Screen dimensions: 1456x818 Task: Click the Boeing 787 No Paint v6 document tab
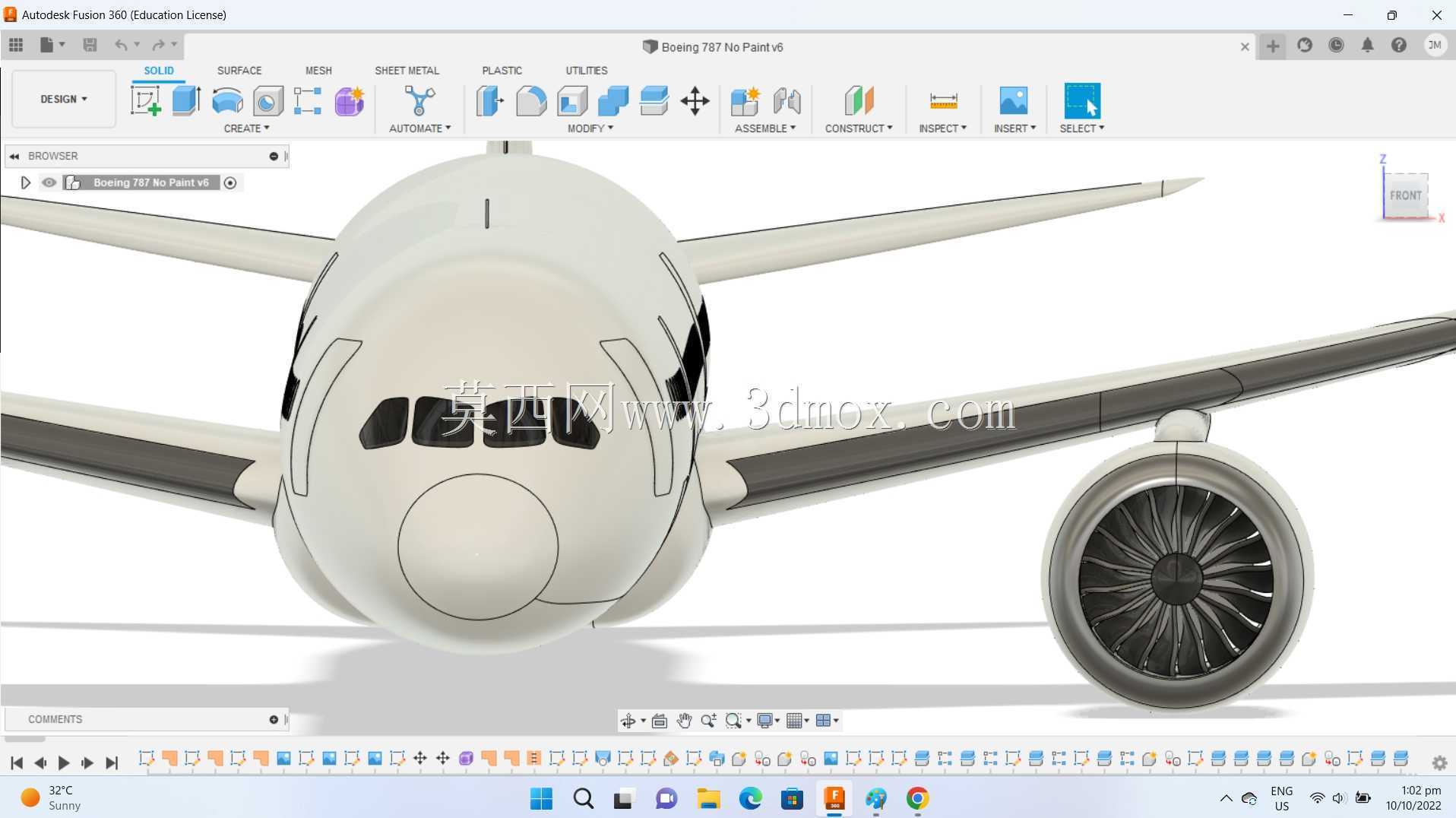[713, 47]
